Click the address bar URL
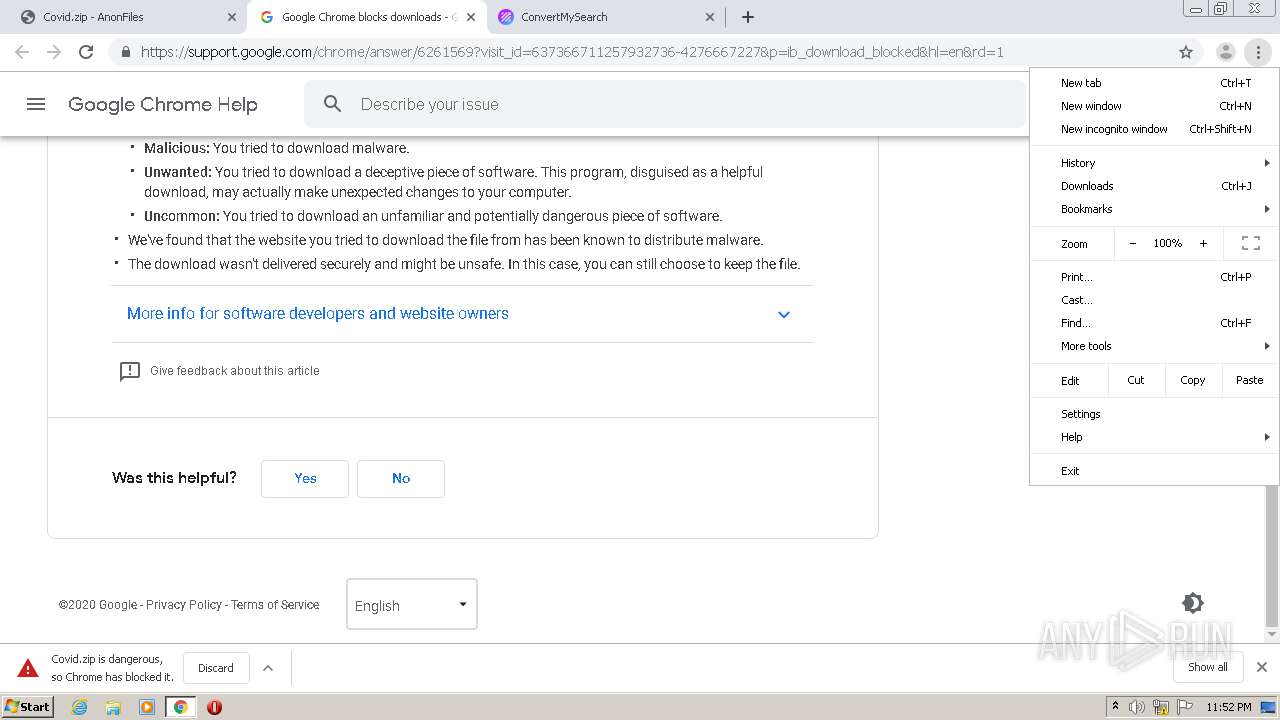1280x720 pixels. coord(572,52)
